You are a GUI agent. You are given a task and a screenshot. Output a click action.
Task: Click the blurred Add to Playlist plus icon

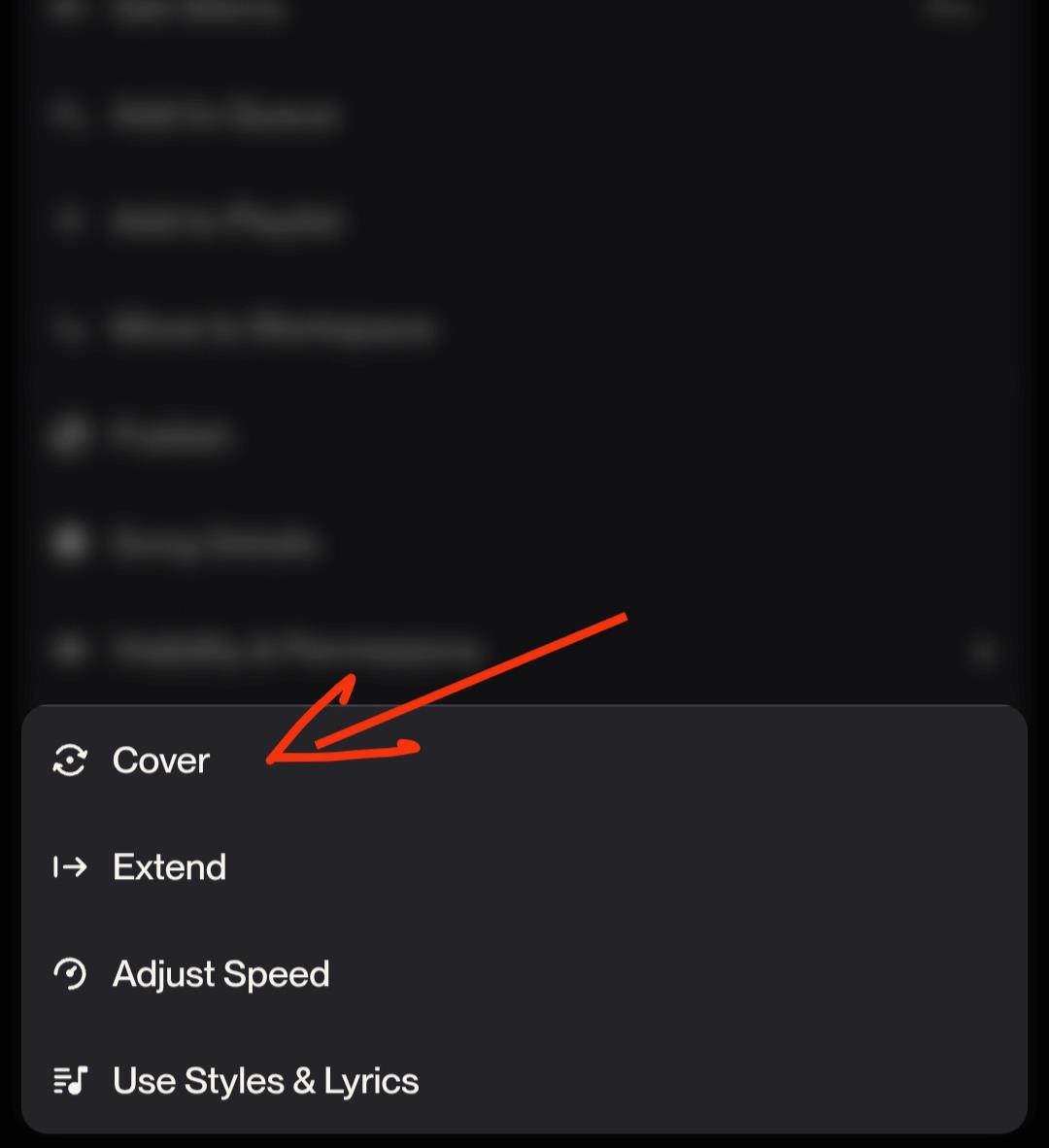[68, 221]
